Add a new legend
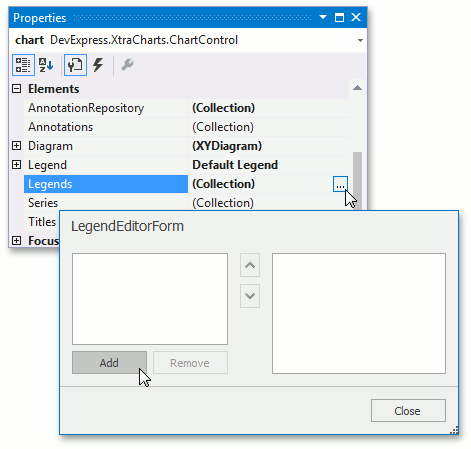The width and height of the screenshot is (471, 449). [109, 363]
